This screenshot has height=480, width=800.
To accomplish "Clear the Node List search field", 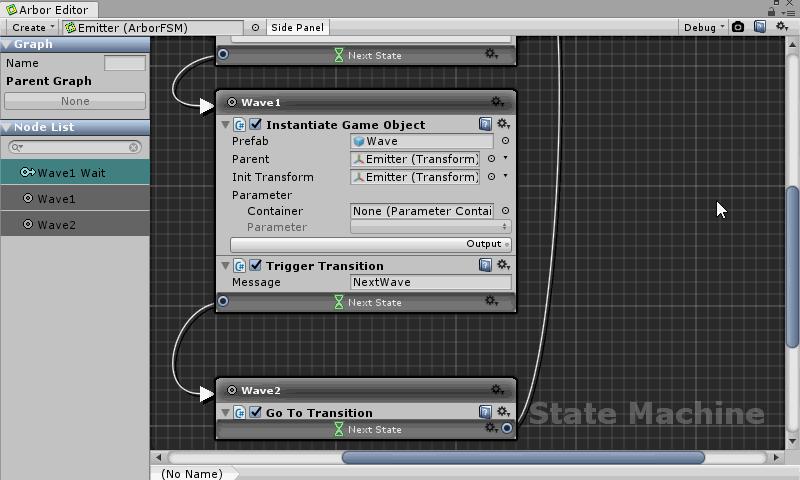I will (x=134, y=147).
